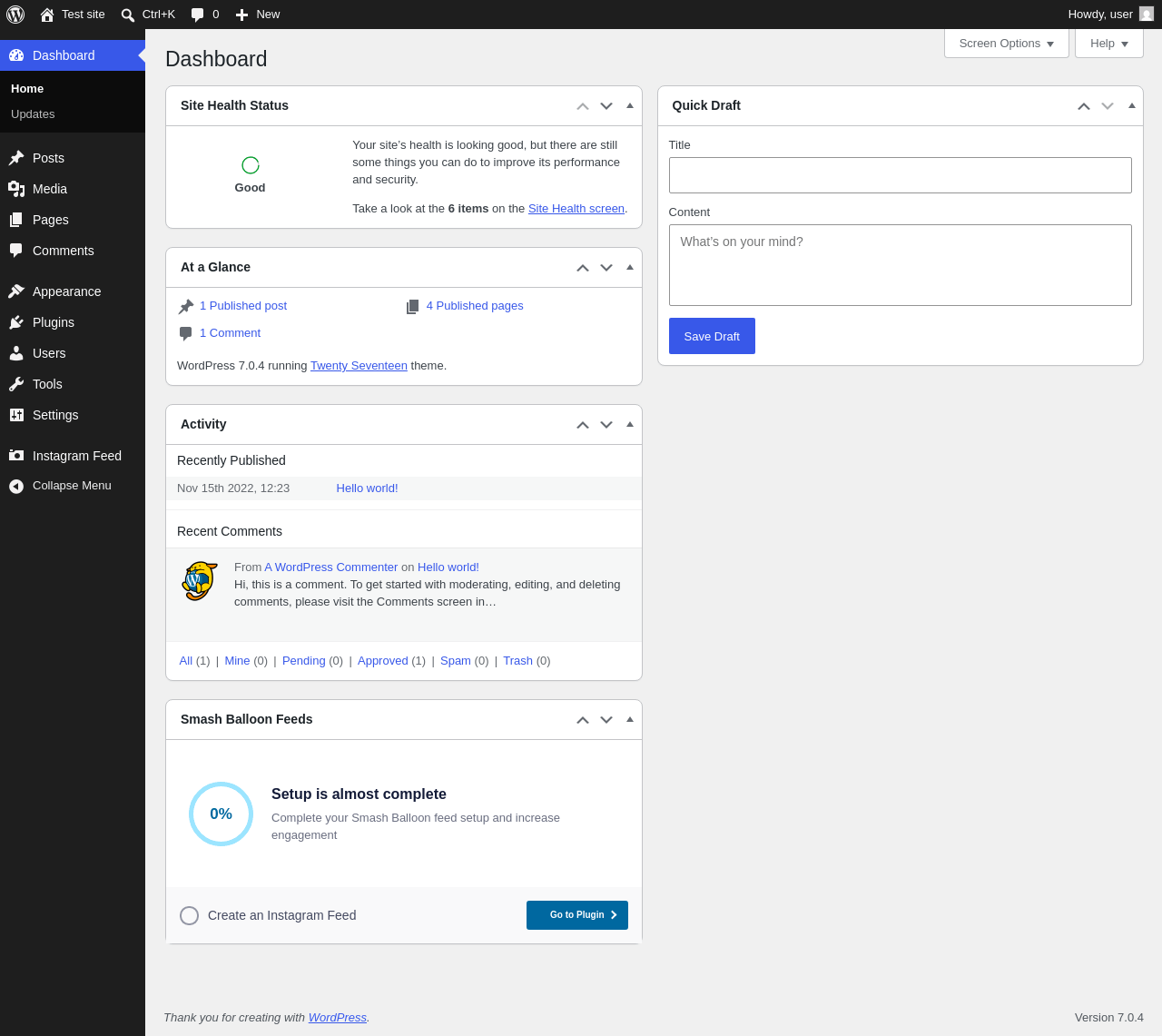Open the 1 Published post link
The width and height of the screenshot is (1162, 1036).
point(243,306)
